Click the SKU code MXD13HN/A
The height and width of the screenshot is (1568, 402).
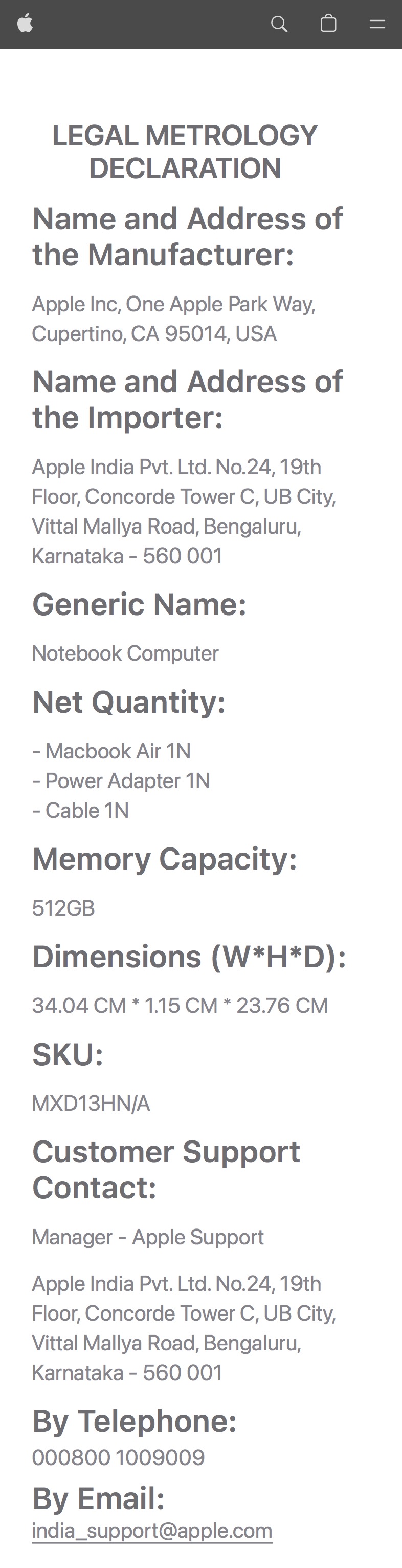(x=91, y=1104)
